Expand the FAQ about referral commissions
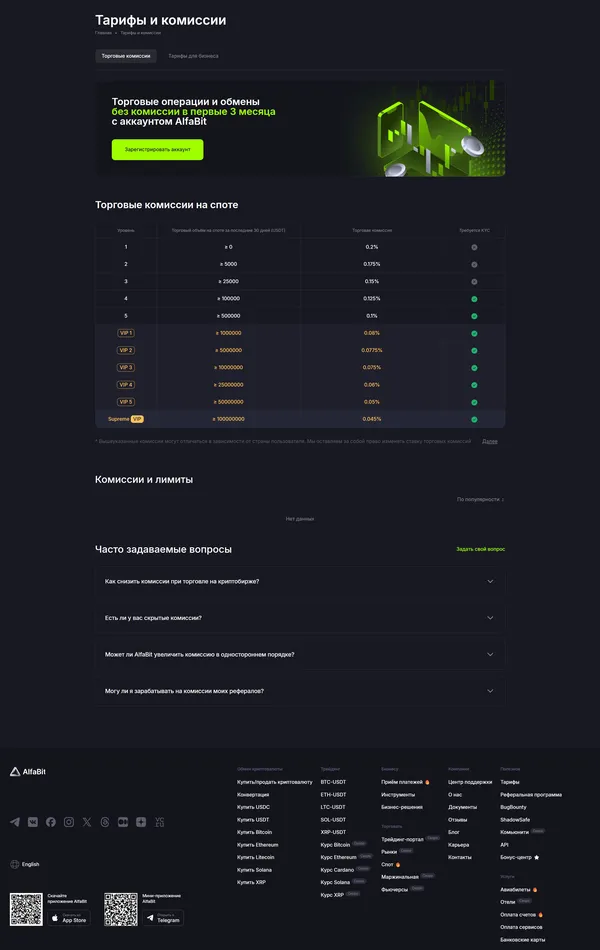This screenshot has width=600, height=950. coord(300,691)
